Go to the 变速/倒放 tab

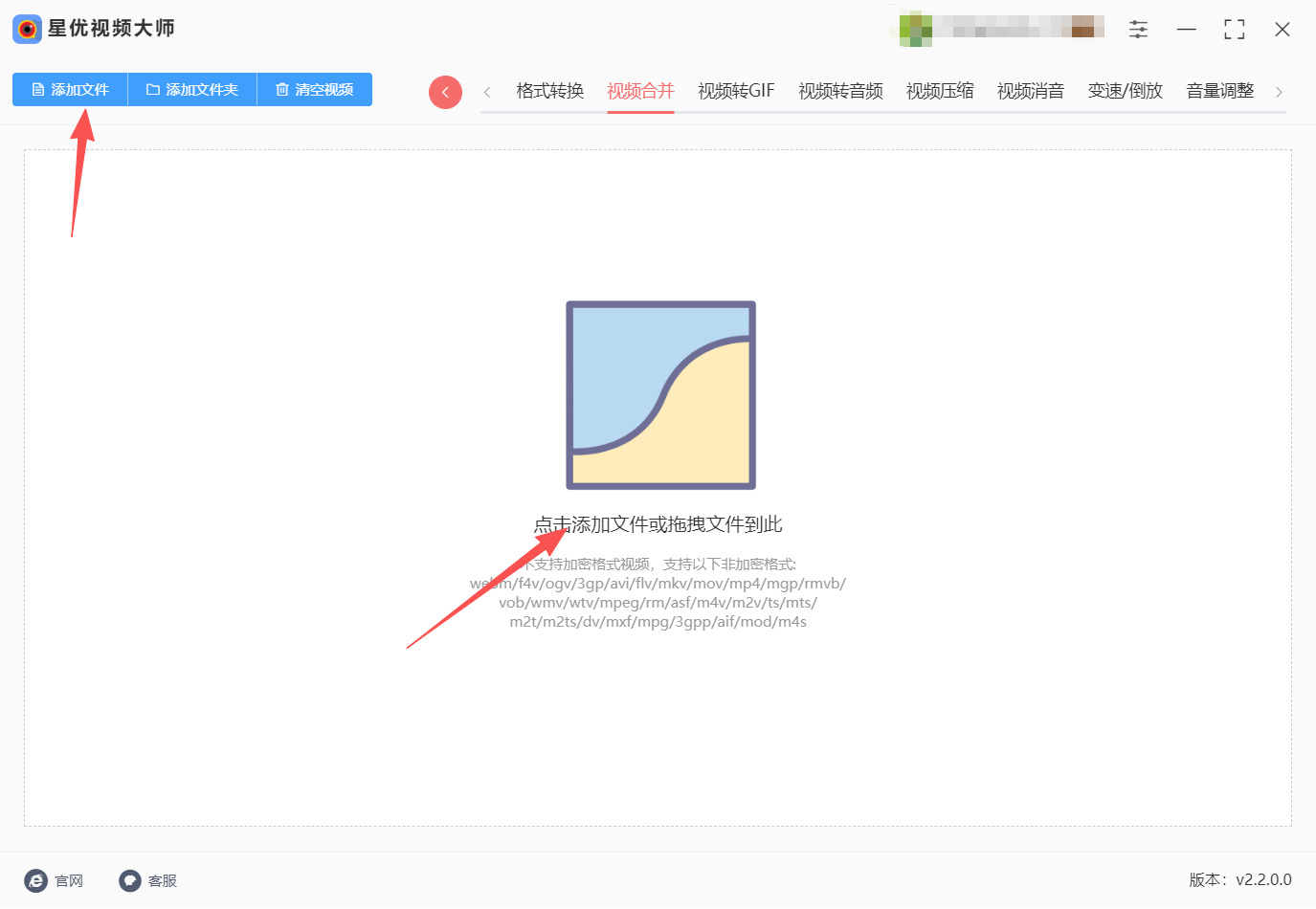tap(1125, 91)
